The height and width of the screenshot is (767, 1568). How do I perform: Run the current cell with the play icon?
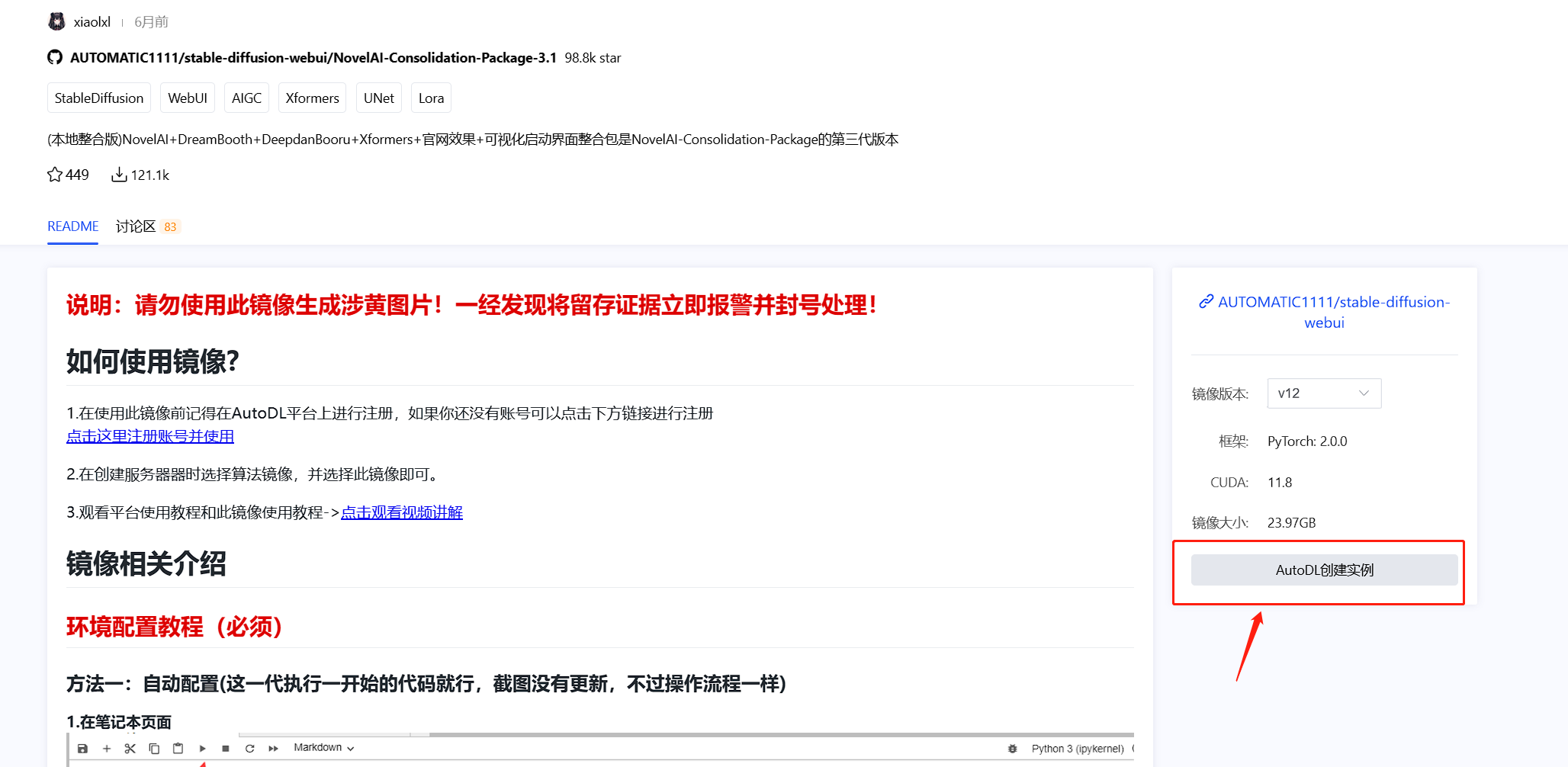tap(203, 749)
